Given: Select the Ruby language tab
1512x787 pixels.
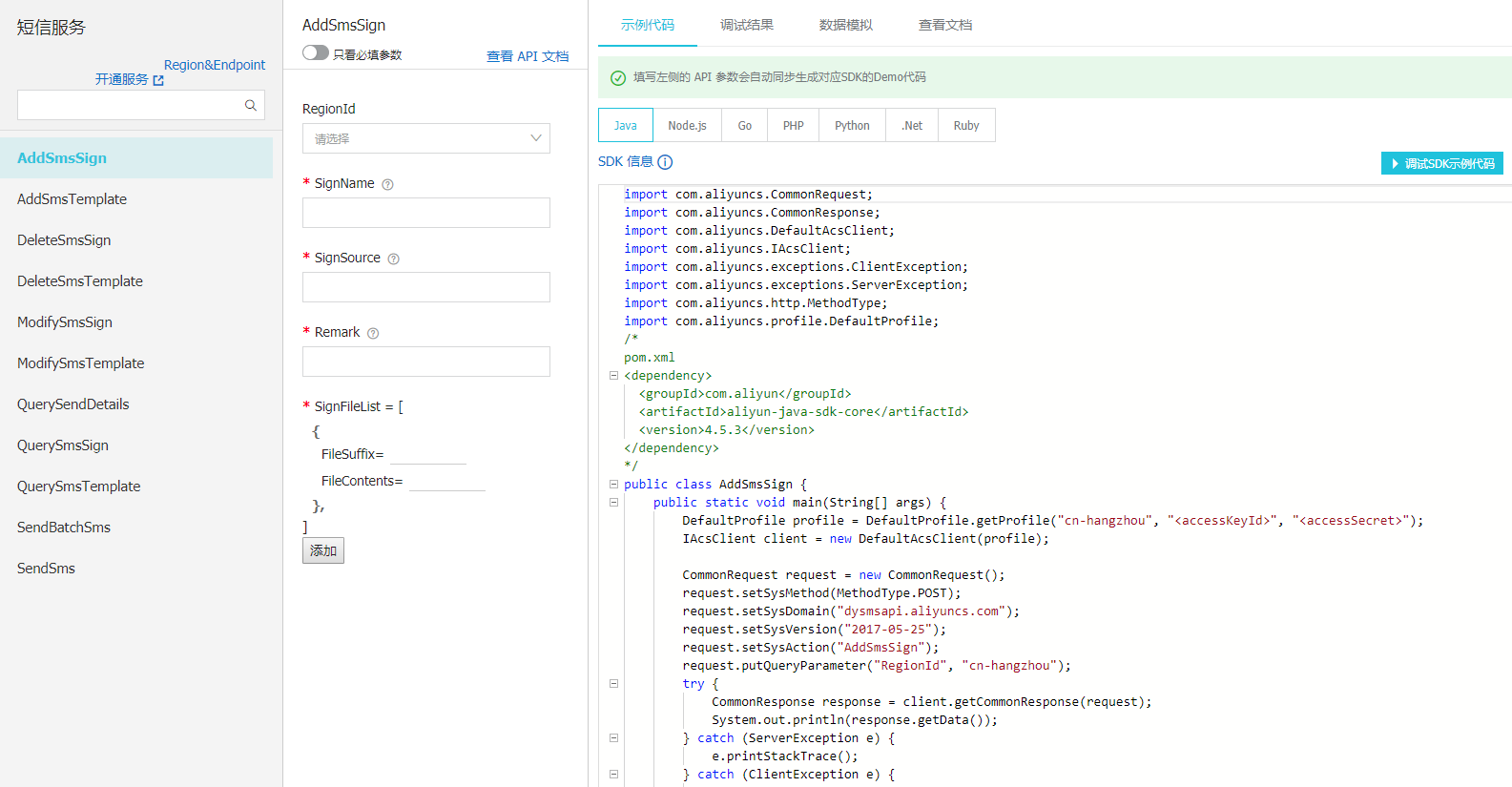Looking at the screenshot, I should (966, 125).
